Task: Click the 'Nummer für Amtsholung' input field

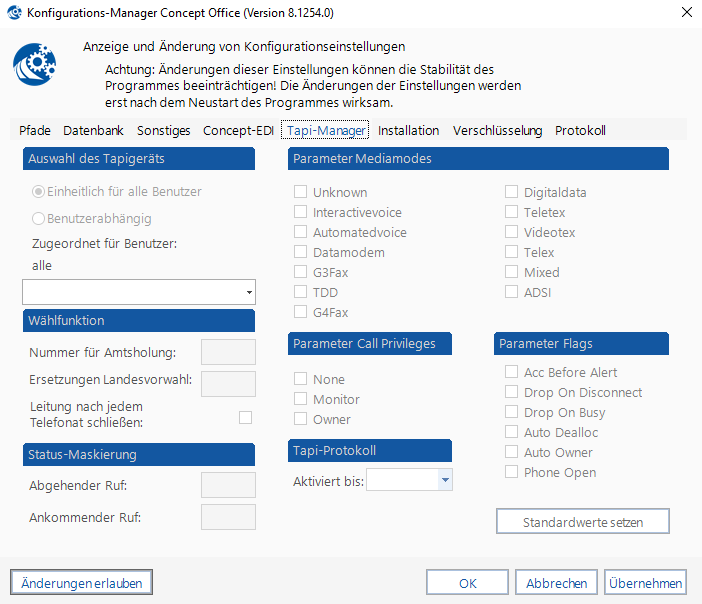Action: point(228,352)
